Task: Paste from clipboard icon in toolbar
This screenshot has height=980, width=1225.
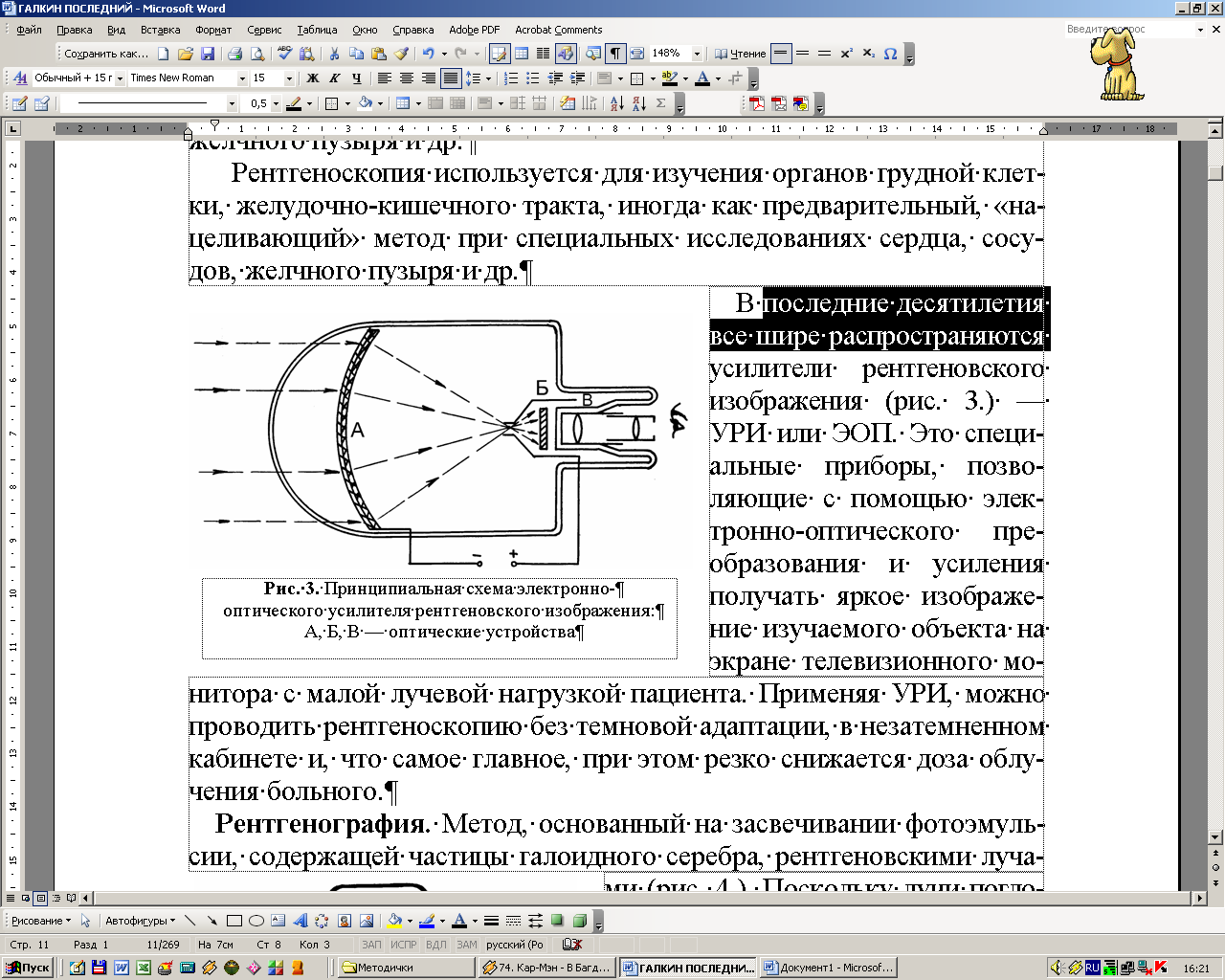Action: point(378,54)
